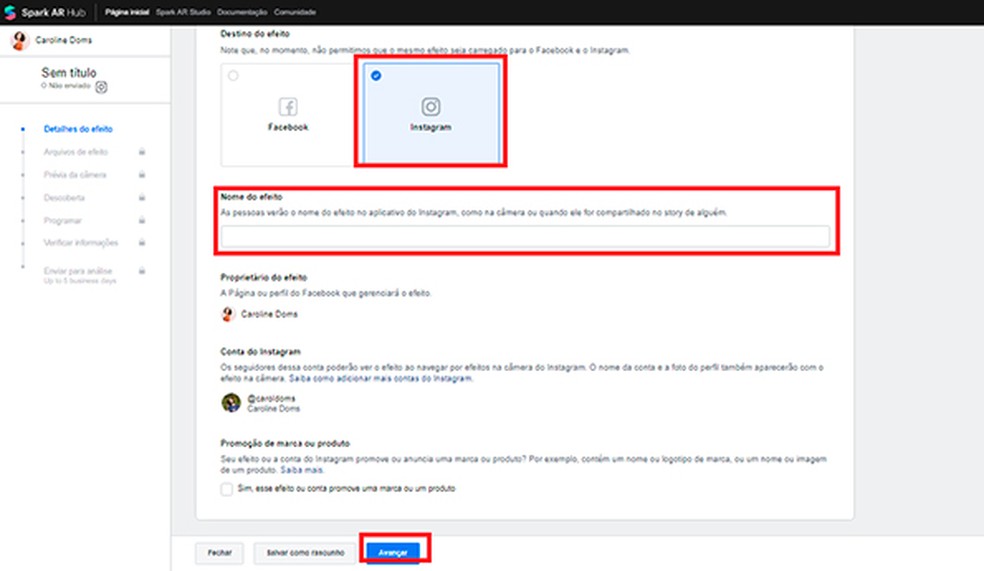
Task: Click Destino do efeito heading
Action: click(x=255, y=34)
